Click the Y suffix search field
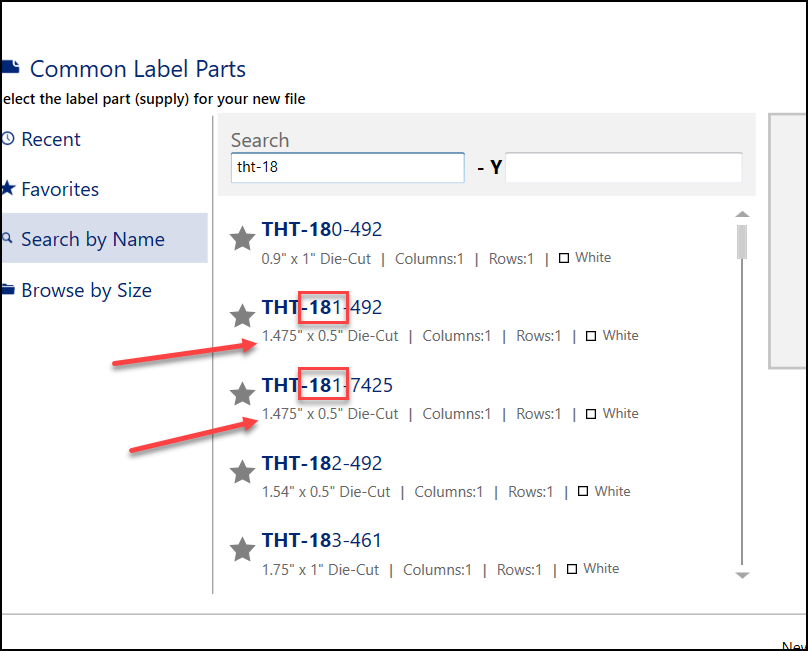Viewport: 808px width, 651px height. tap(623, 167)
